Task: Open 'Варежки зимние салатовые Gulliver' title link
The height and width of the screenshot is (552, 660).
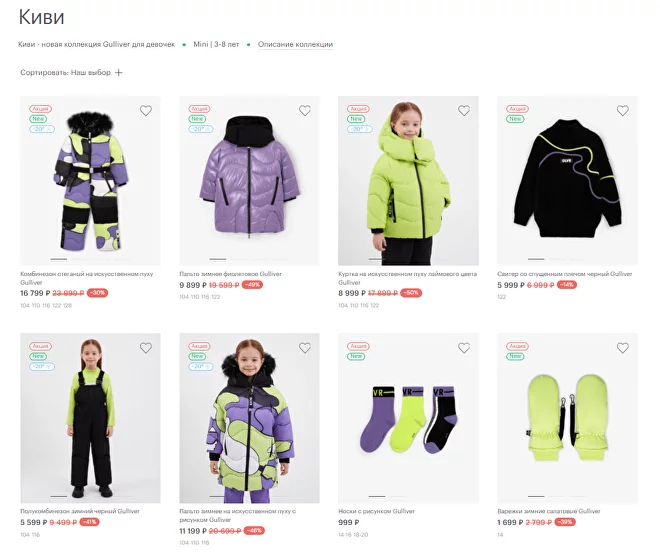Action: pos(548,511)
